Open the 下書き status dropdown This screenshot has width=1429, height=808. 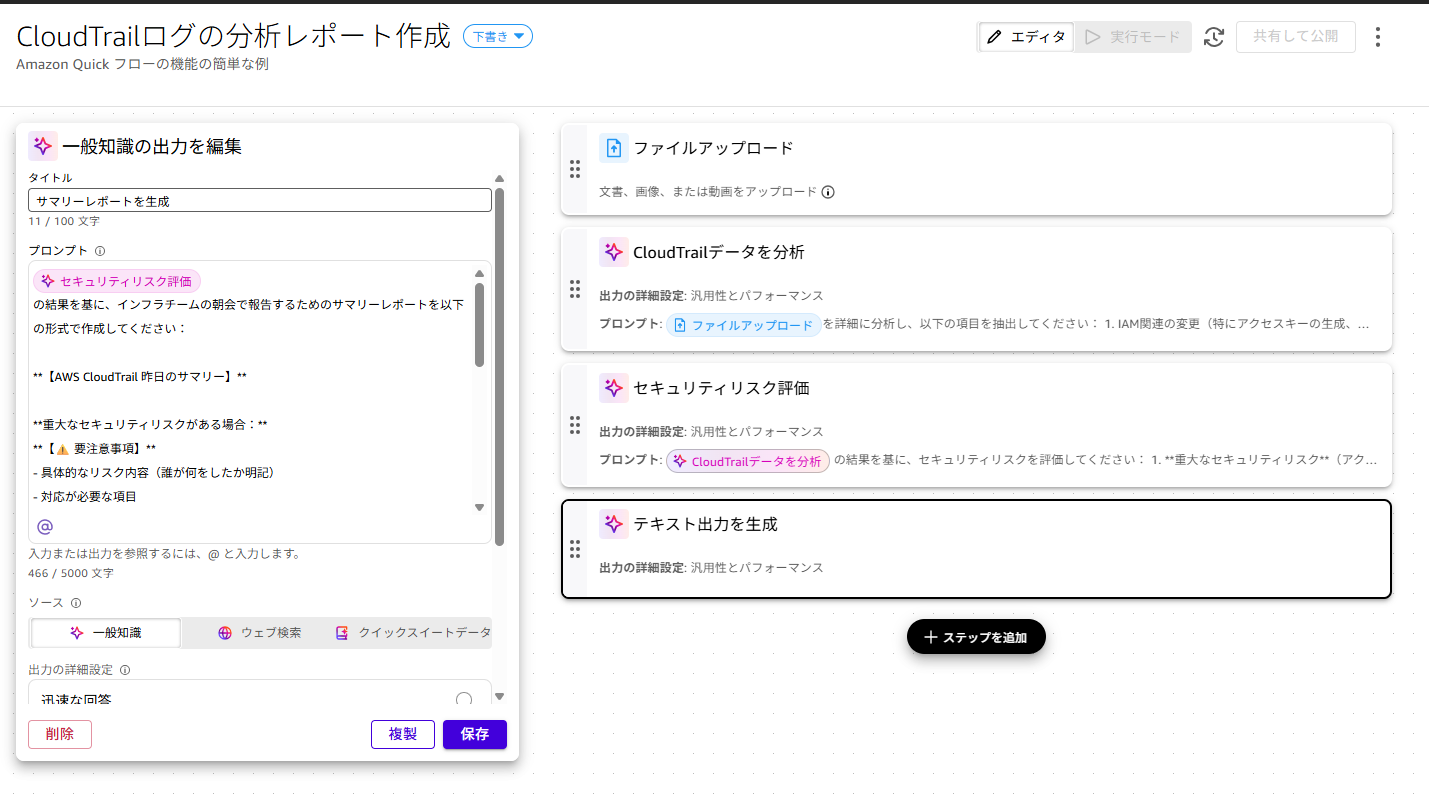498,36
